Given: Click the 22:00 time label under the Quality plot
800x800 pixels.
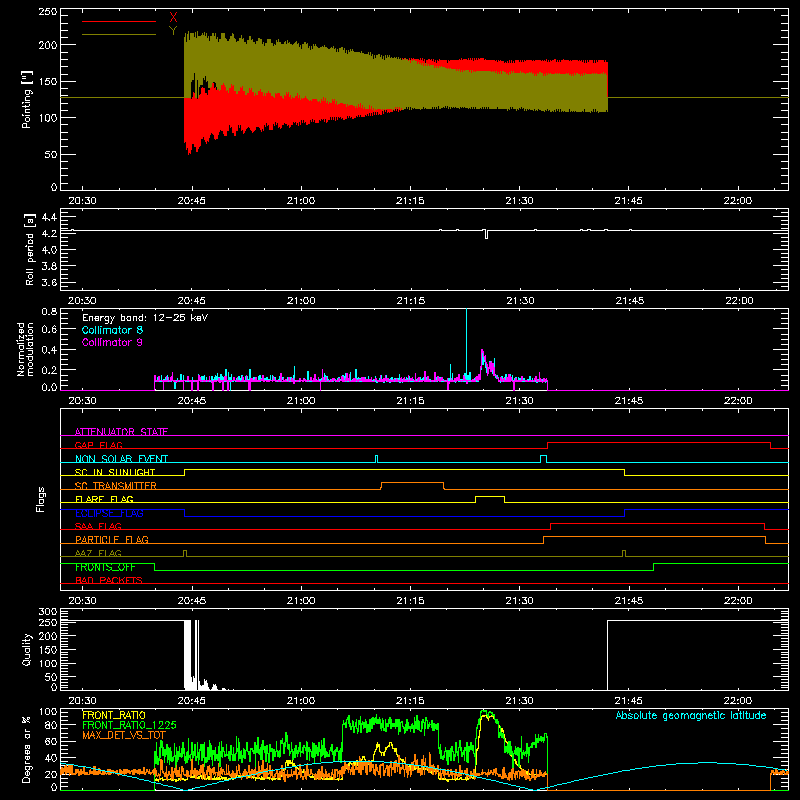Looking at the screenshot, I should point(738,701).
